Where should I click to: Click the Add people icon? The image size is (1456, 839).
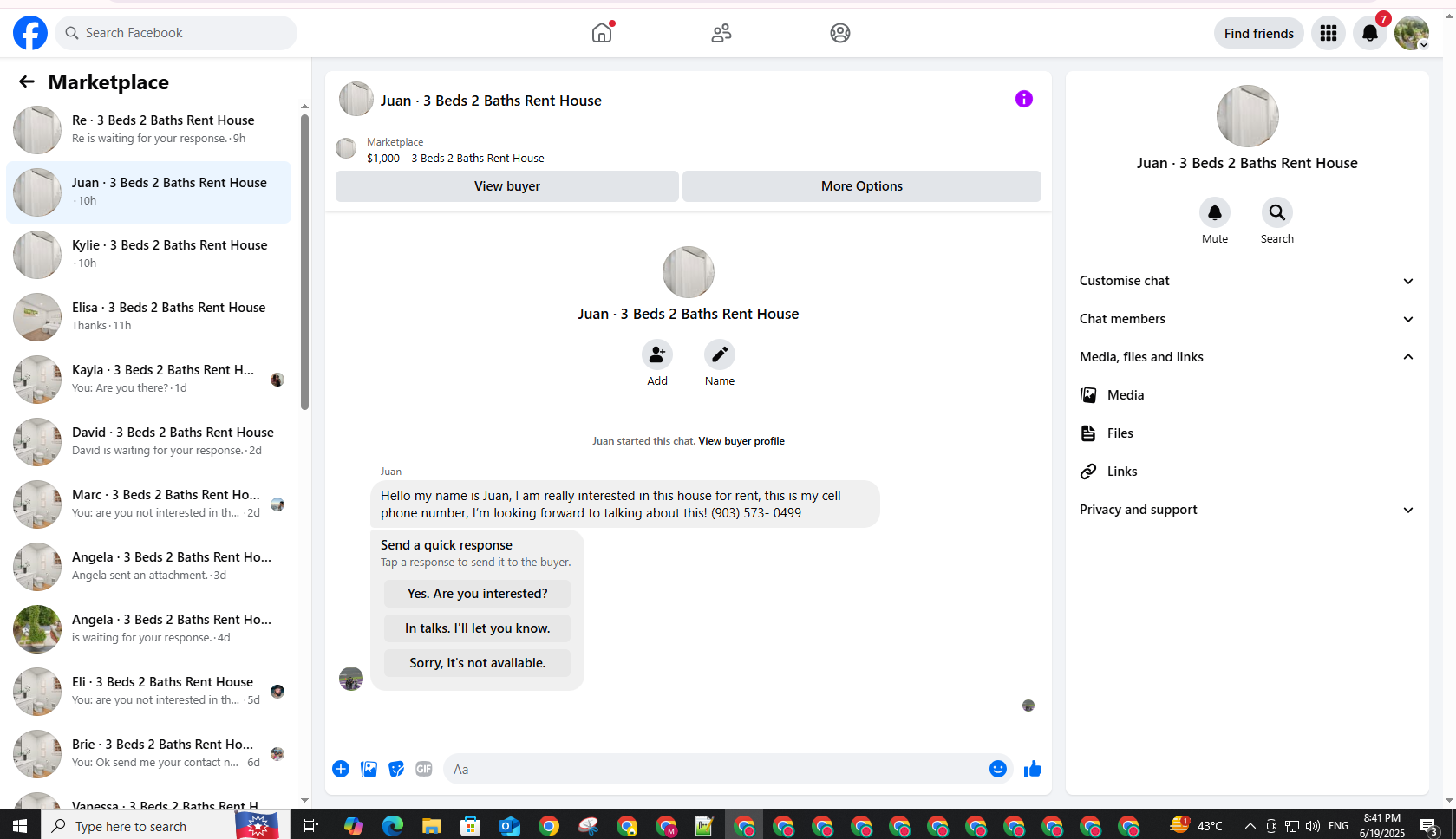[x=656, y=354]
